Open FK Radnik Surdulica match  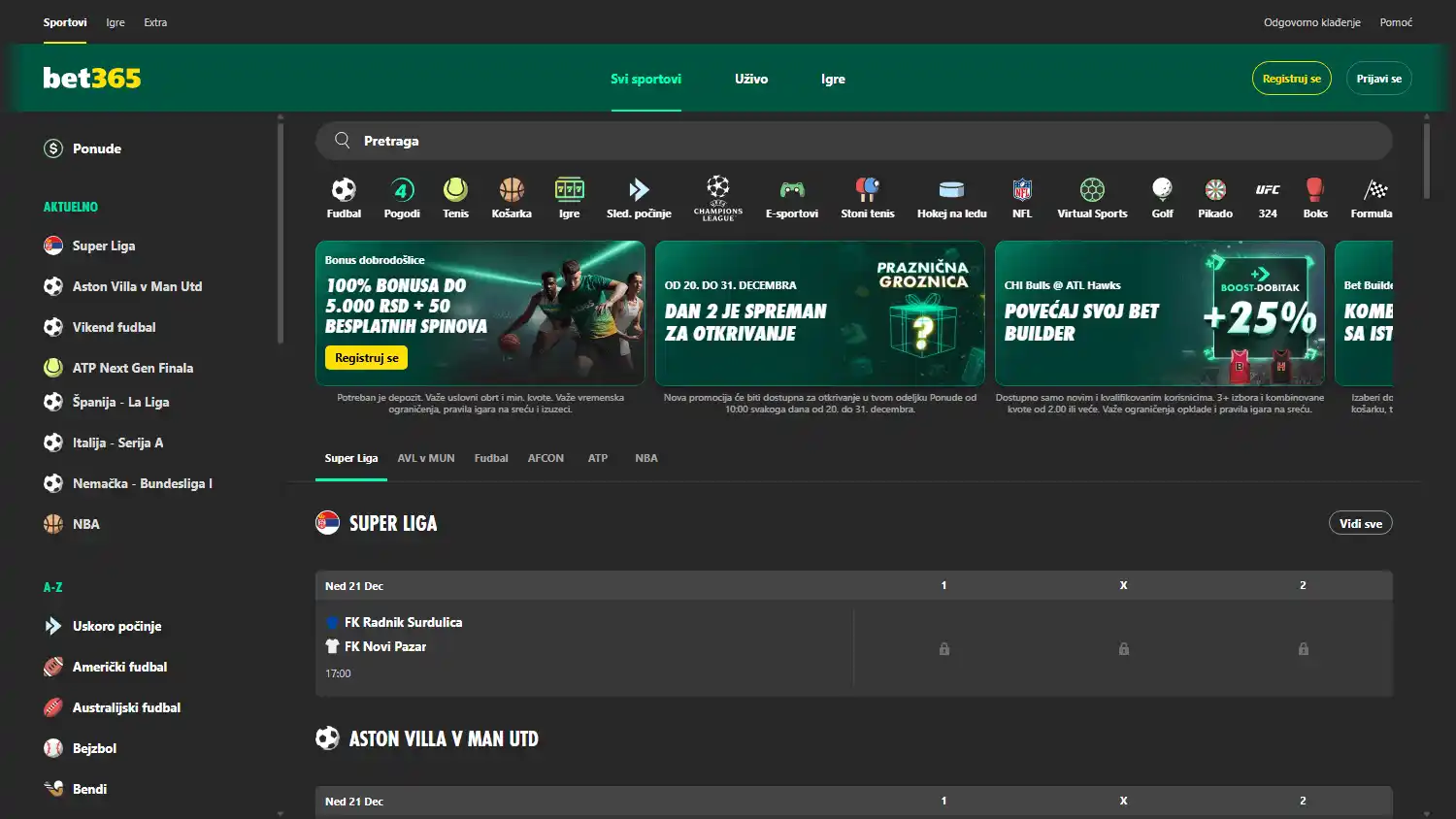[x=403, y=622]
